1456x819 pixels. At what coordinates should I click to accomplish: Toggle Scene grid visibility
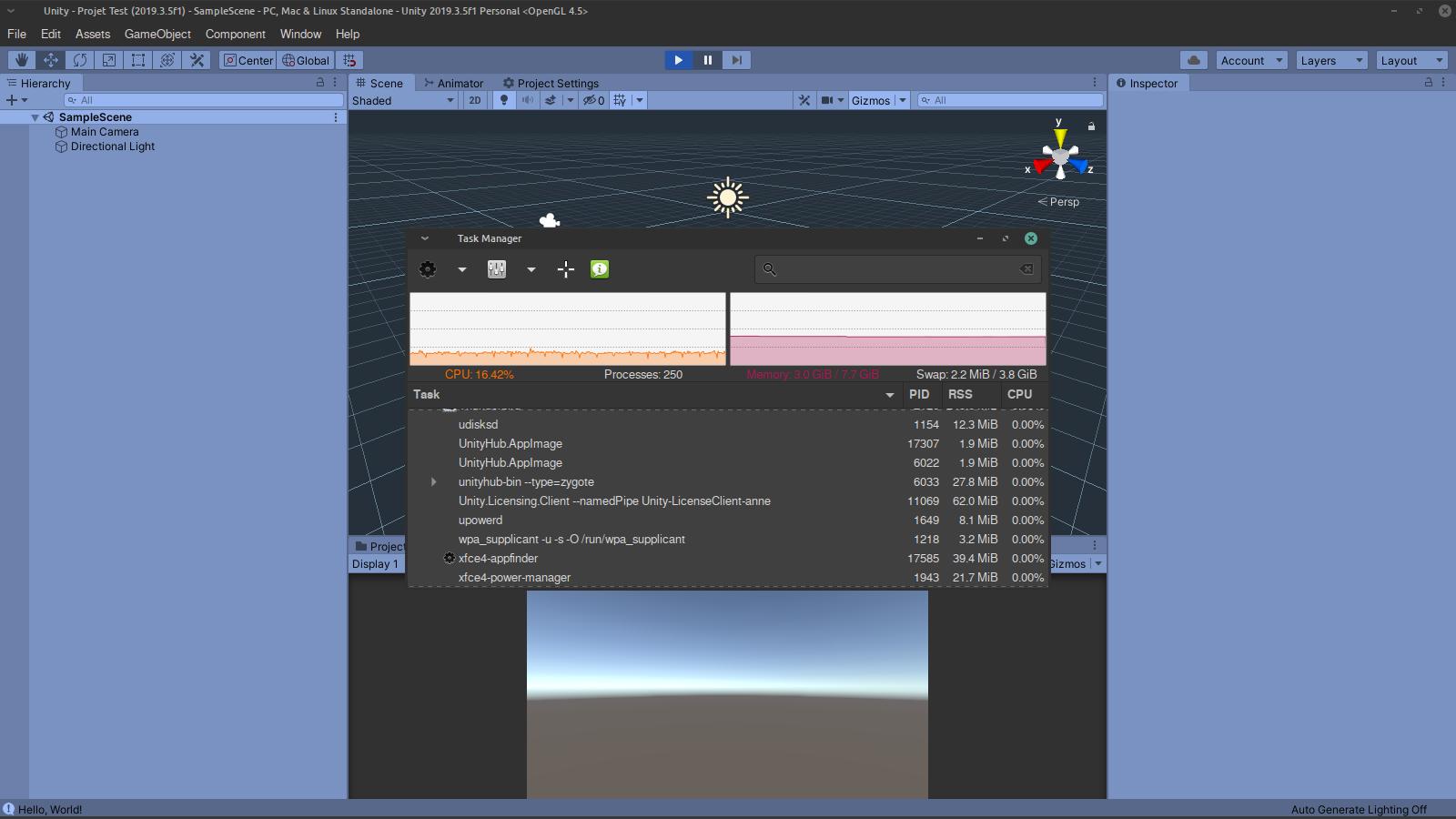[x=621, y=100]
